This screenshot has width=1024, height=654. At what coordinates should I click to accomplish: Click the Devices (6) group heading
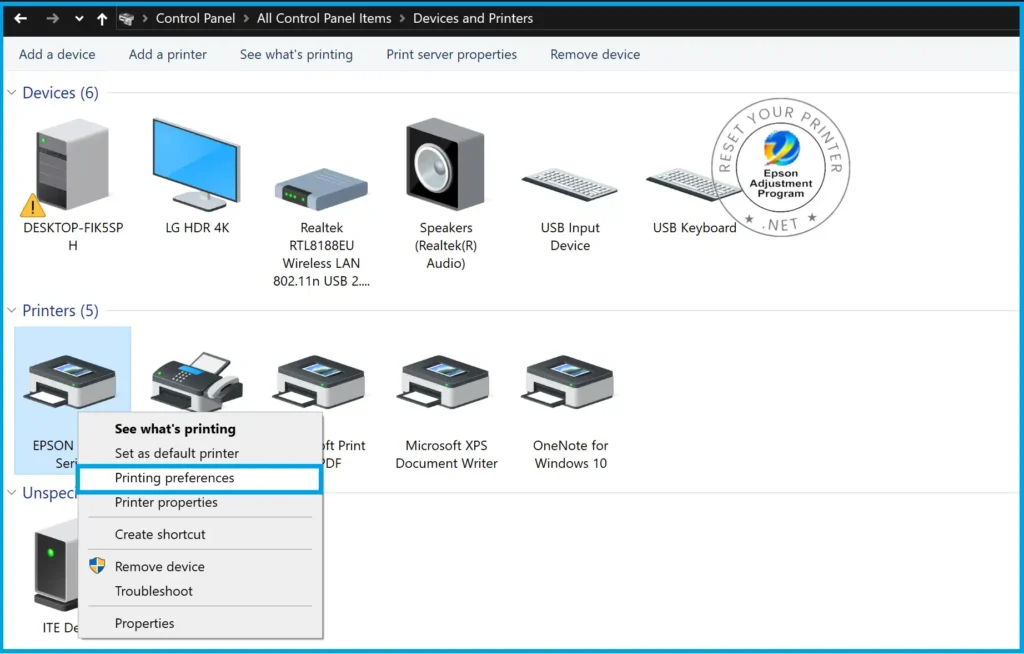pos(60,93)
